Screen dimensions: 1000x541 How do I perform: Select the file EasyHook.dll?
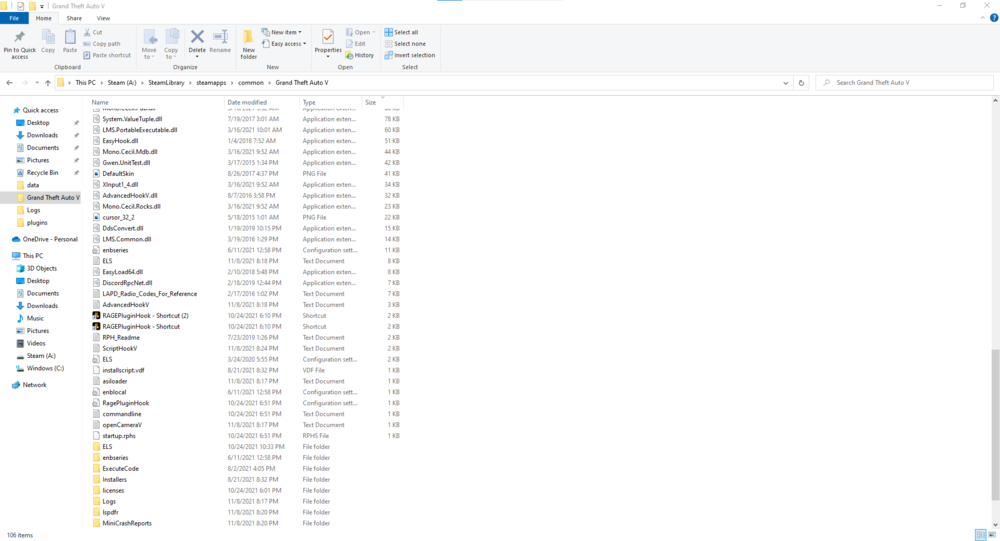(x=120, y=140)
